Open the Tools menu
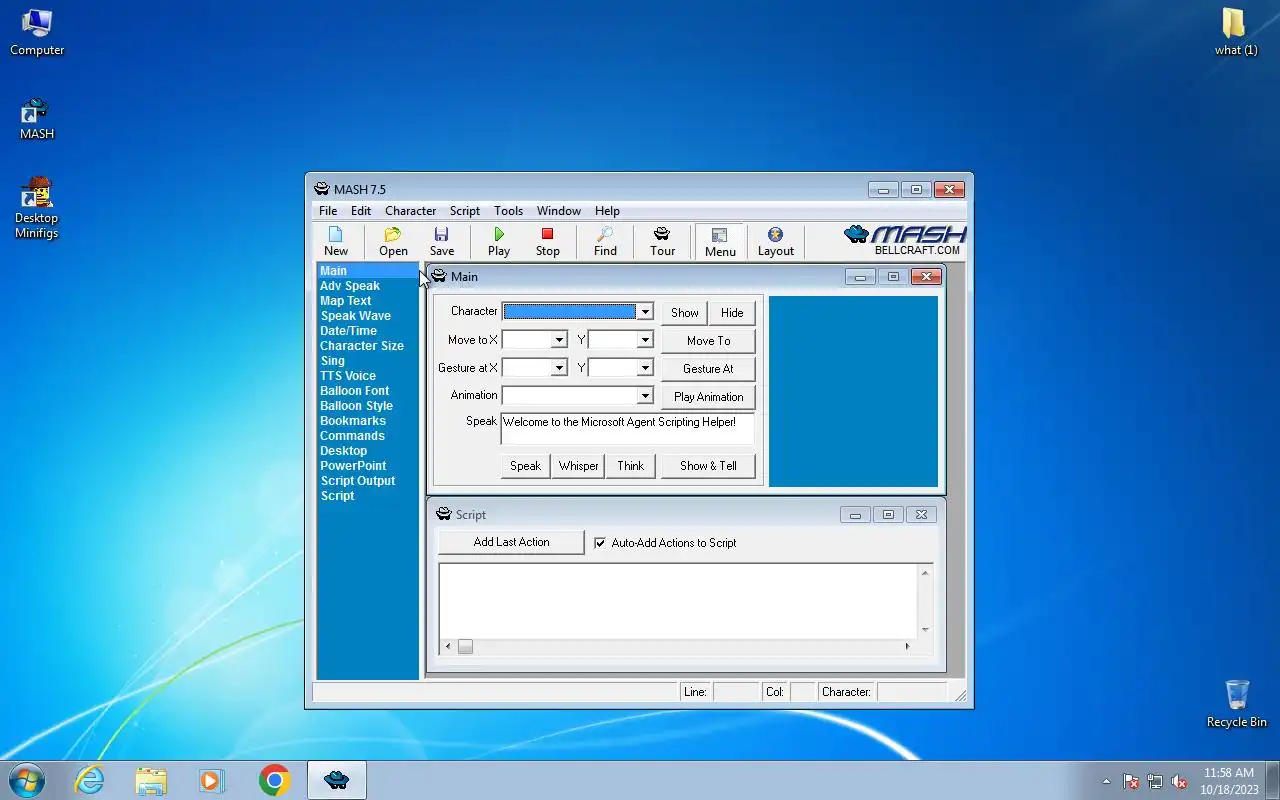Viewport: 1280px width, 800px height. pyautogui.click(x=508, y=211)
